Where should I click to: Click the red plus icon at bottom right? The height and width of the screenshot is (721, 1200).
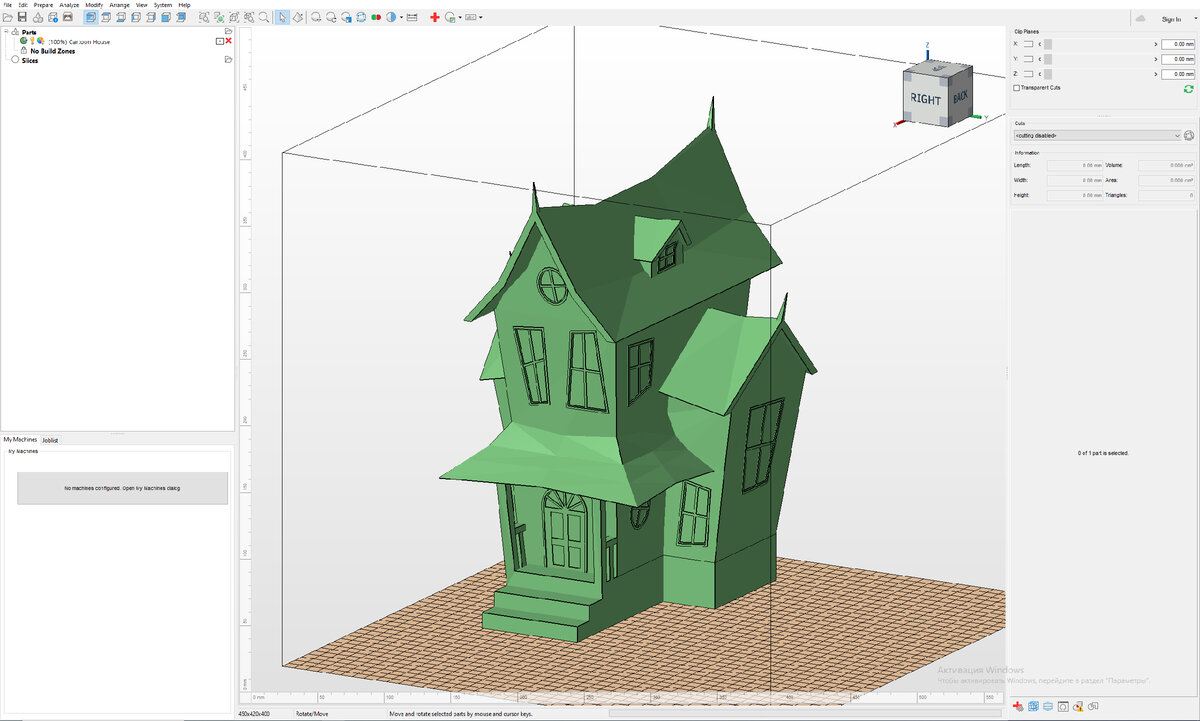click(1019, 706)
